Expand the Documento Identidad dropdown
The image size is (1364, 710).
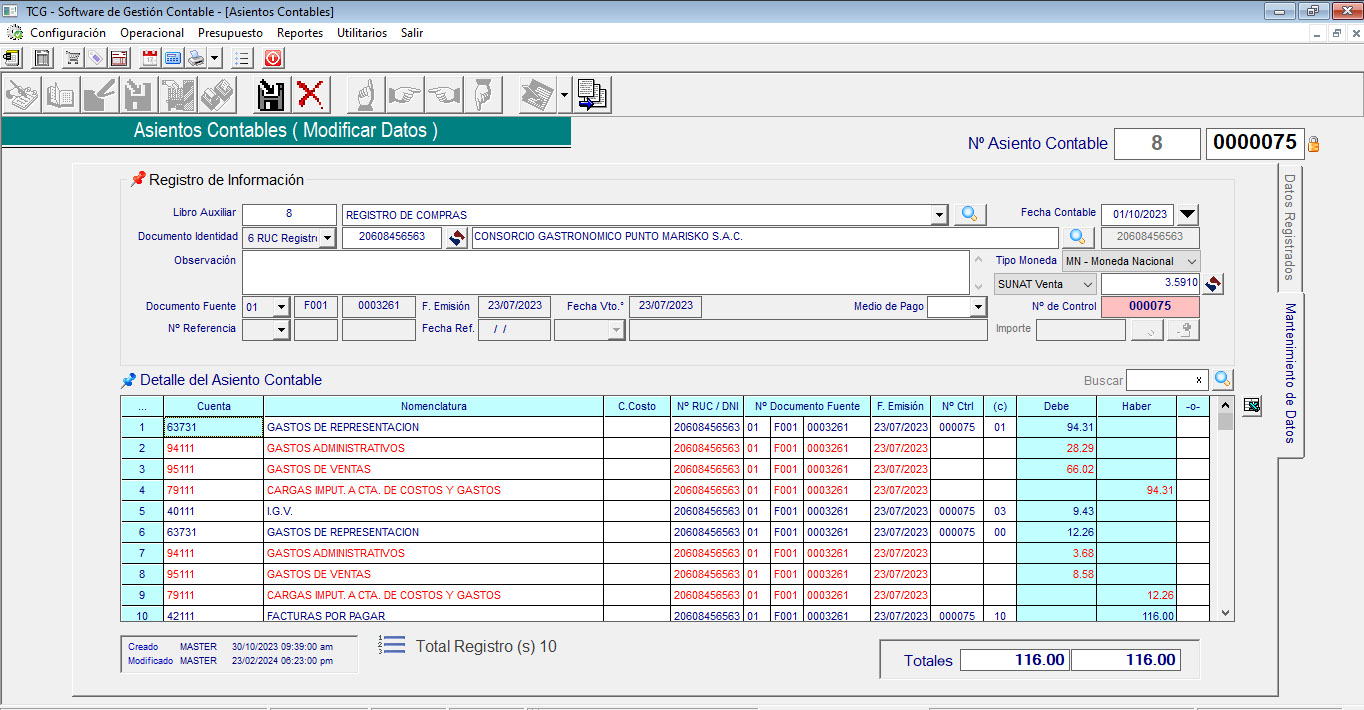(x=327, y=238)
